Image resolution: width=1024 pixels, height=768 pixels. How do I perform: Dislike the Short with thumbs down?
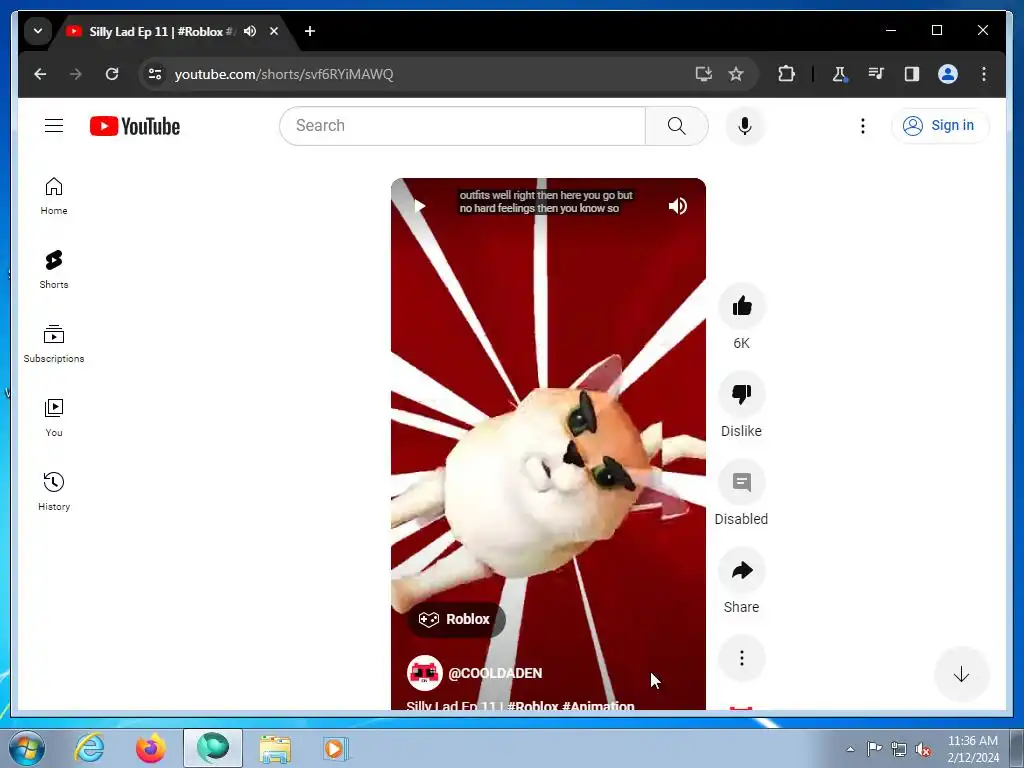tap(741, 394)
